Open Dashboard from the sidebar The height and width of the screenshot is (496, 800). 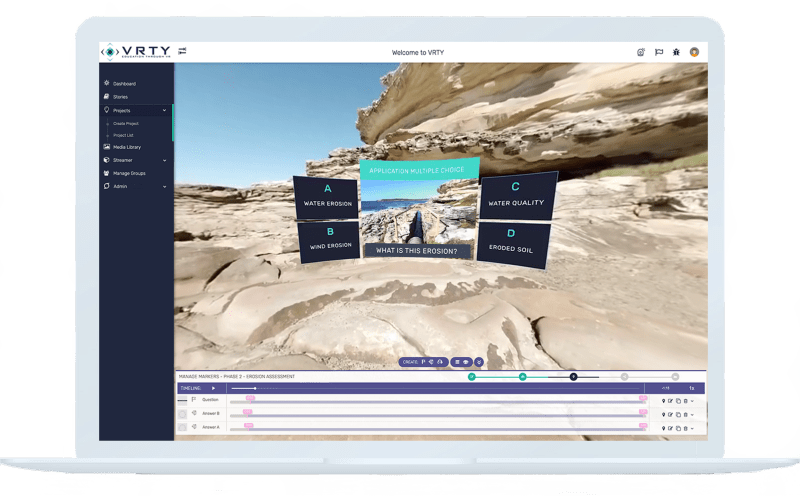point(124,84)
